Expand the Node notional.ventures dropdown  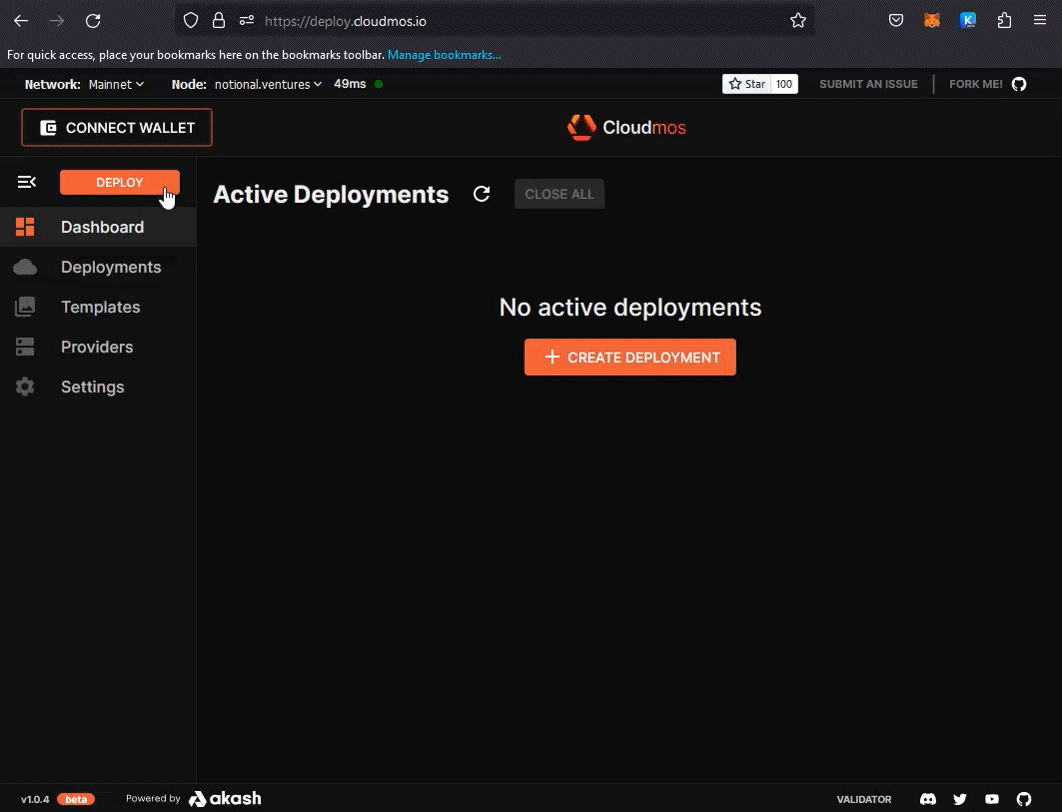coord(267,84)
